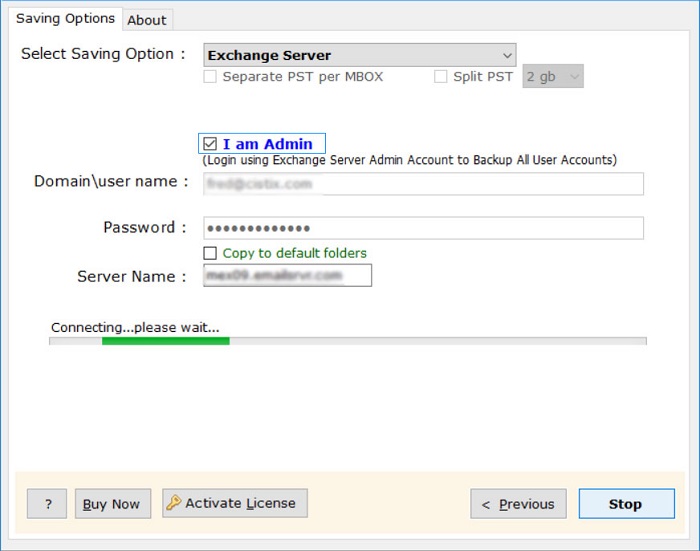
Task: Open help with the ? button
Action: point(47,504)
